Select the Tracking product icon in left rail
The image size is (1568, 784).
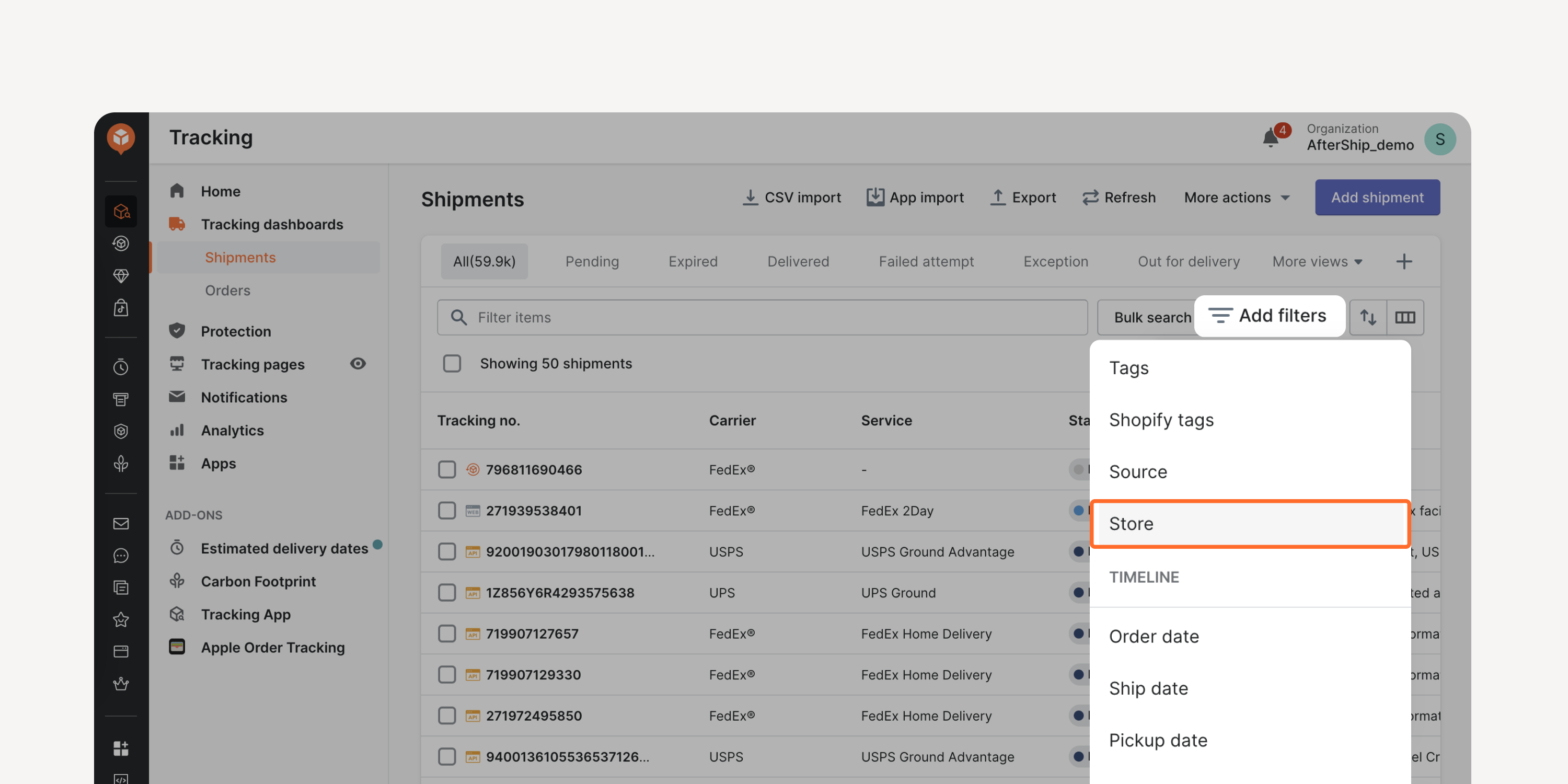coord(121,211)
